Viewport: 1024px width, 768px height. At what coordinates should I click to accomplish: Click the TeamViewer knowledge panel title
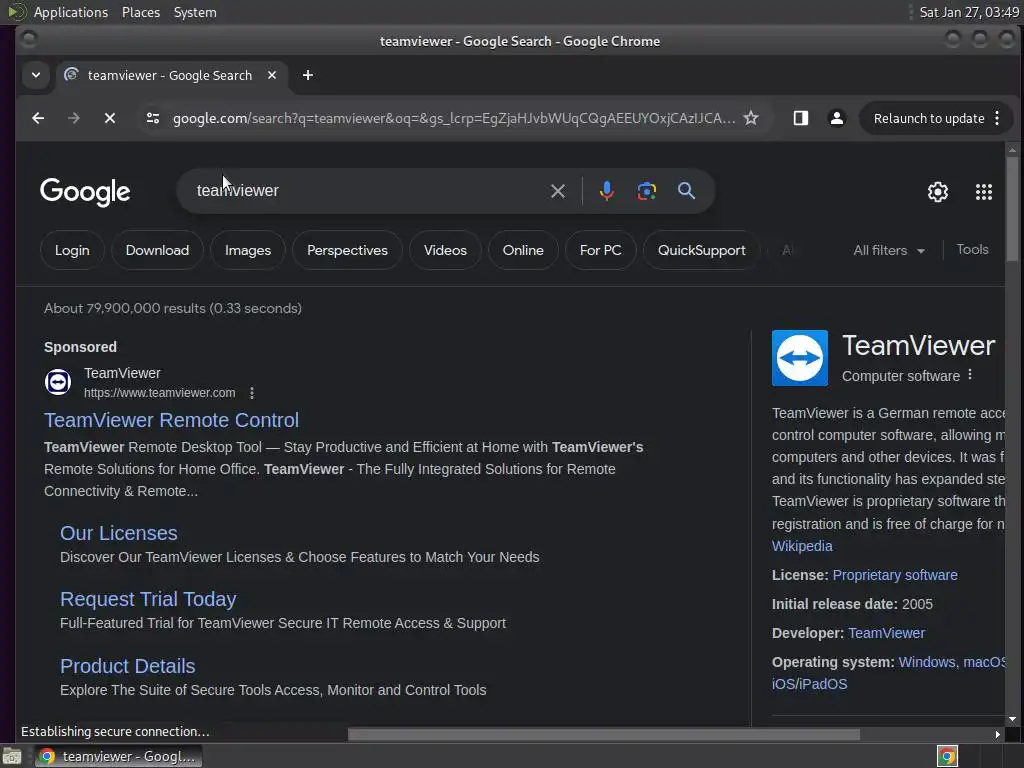coord(918,345)
